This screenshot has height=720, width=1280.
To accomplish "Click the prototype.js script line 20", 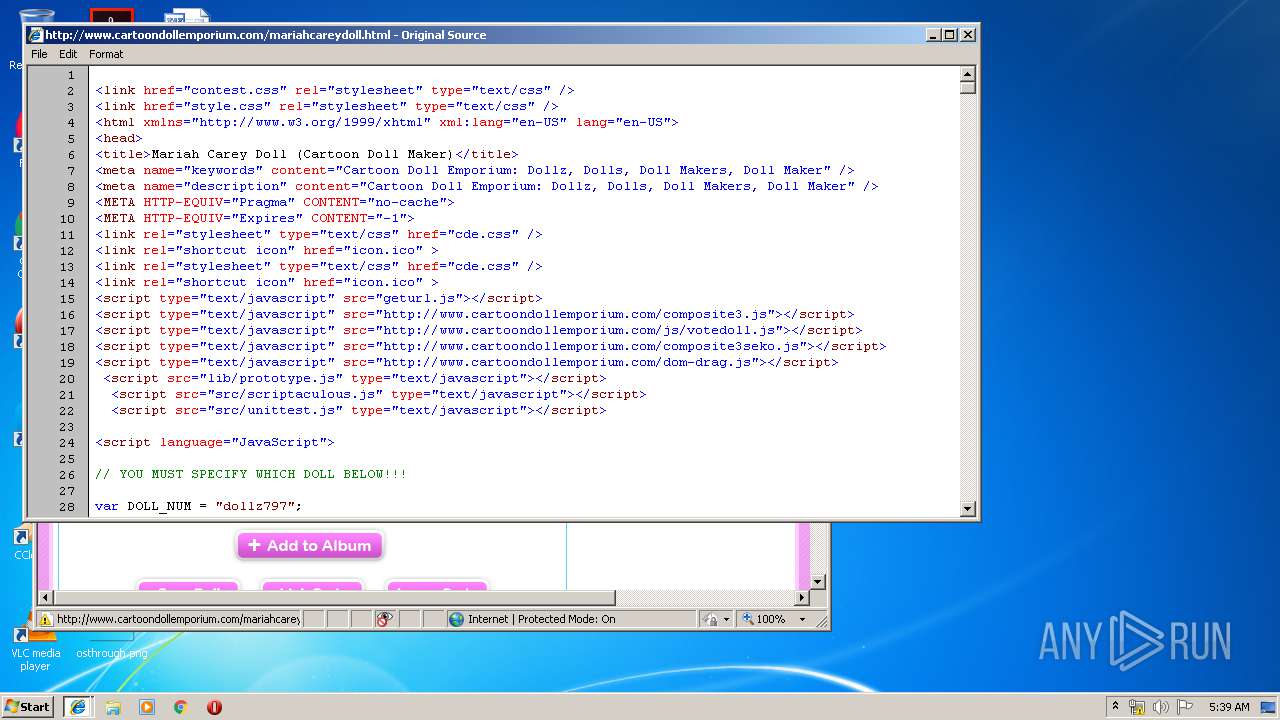I will [355, 378].
